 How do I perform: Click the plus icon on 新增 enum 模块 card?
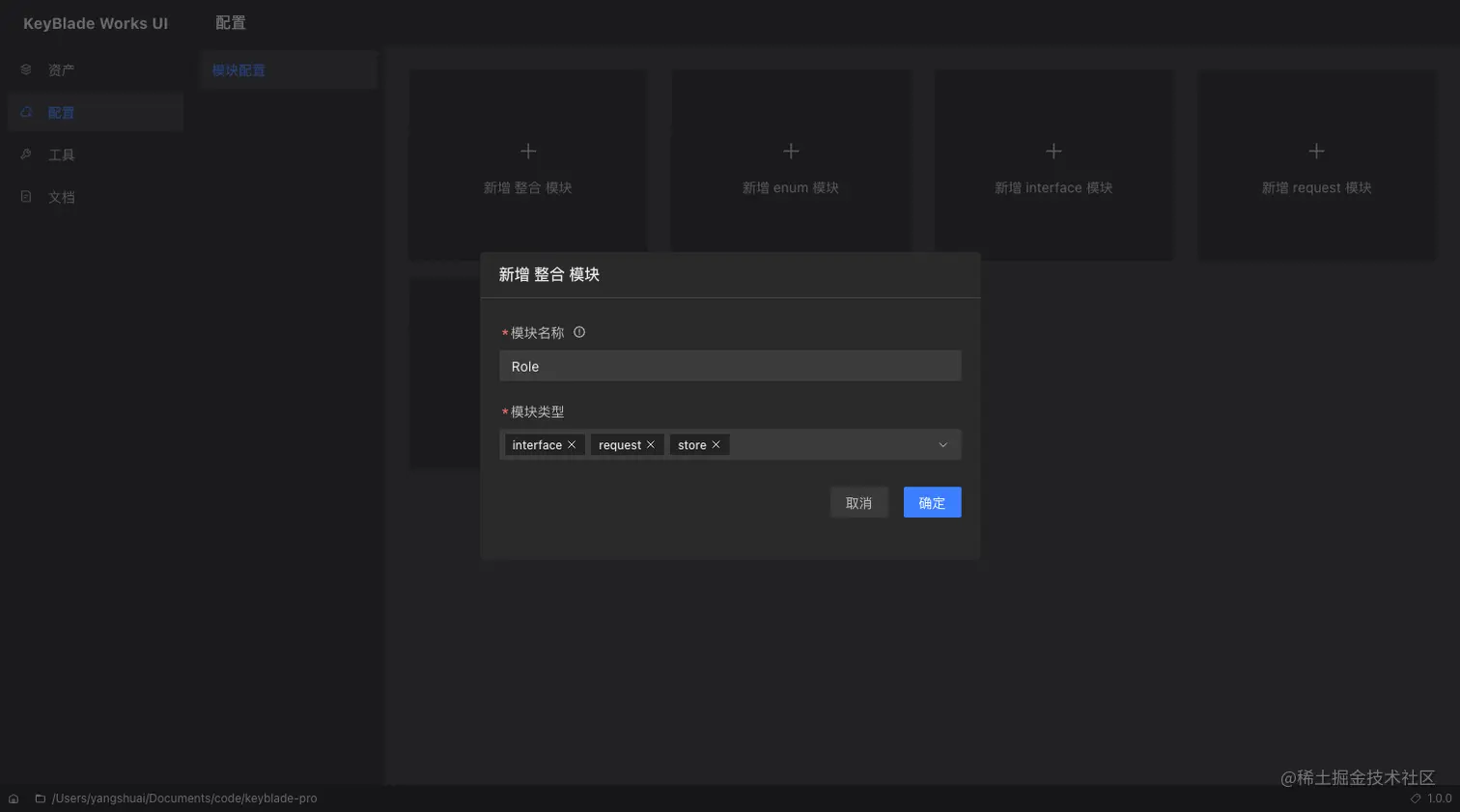point(790,151)
